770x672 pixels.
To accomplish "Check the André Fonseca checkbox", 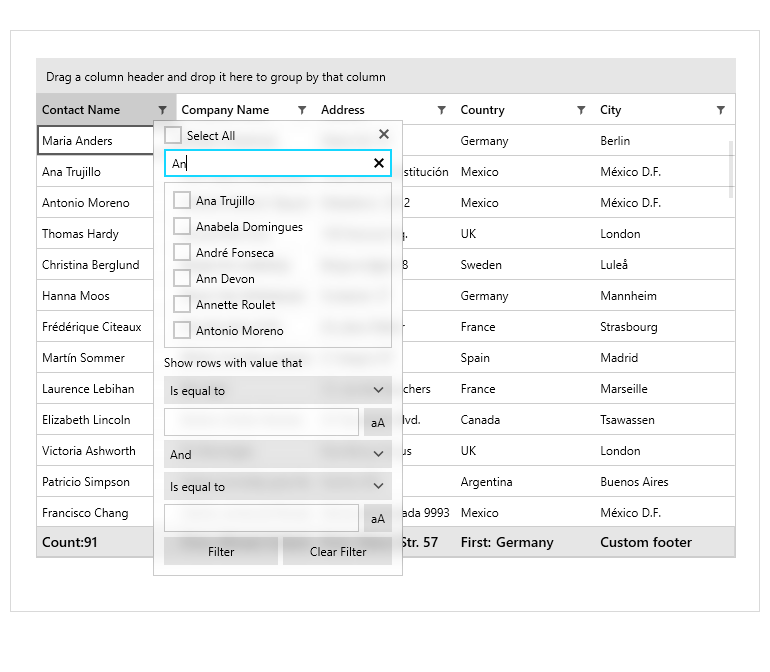I will point(182,252).
